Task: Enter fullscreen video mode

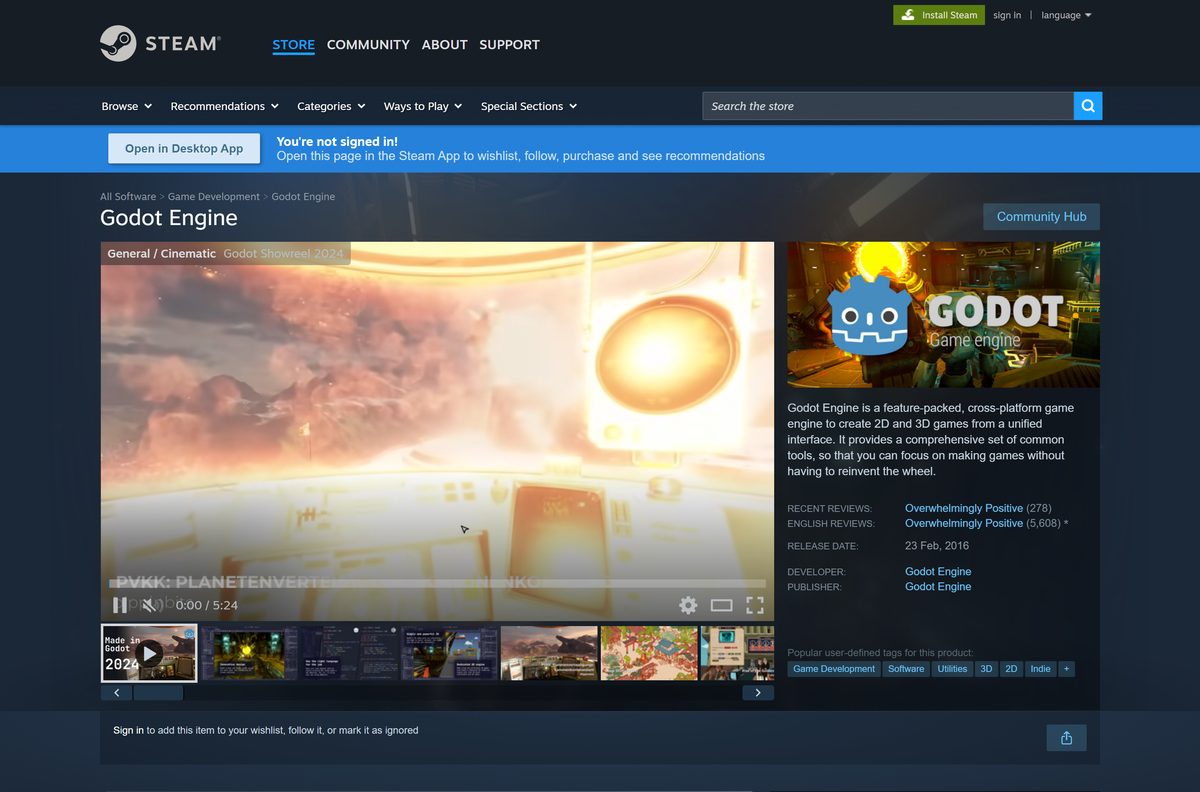Action: (x=755, y=605)
